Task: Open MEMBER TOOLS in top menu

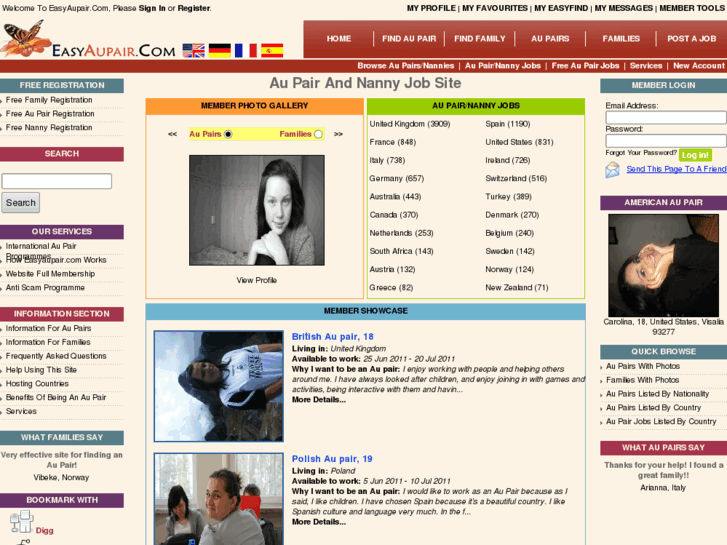Action: click(692, 8)
